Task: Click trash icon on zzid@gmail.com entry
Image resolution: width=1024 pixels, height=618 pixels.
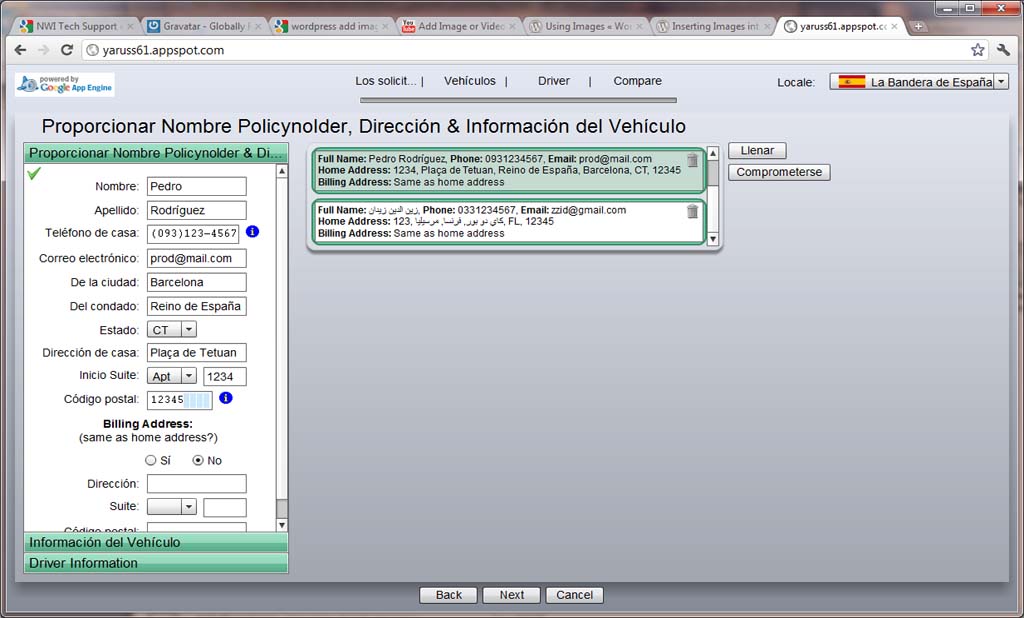Action: [692, 211]
